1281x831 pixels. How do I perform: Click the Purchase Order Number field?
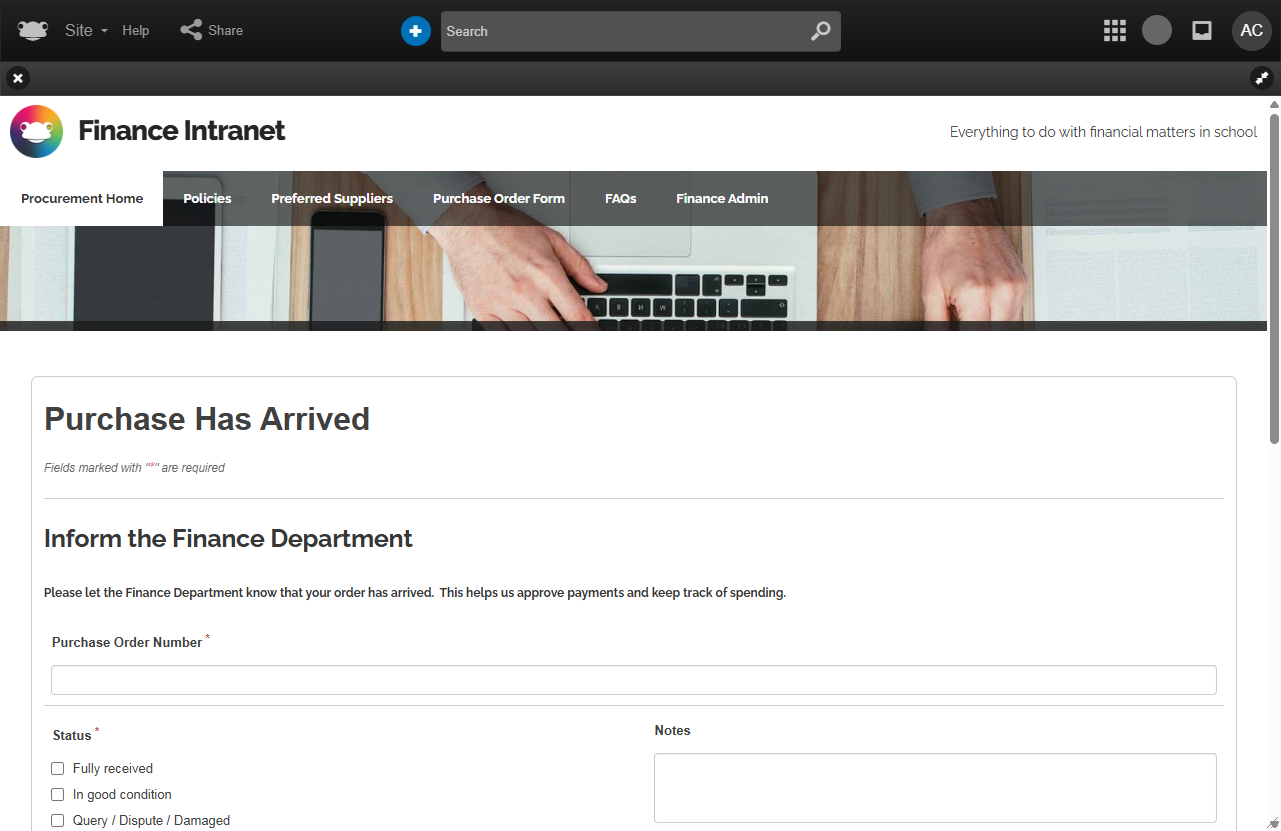pyautogui.click(x=633, y=680)
